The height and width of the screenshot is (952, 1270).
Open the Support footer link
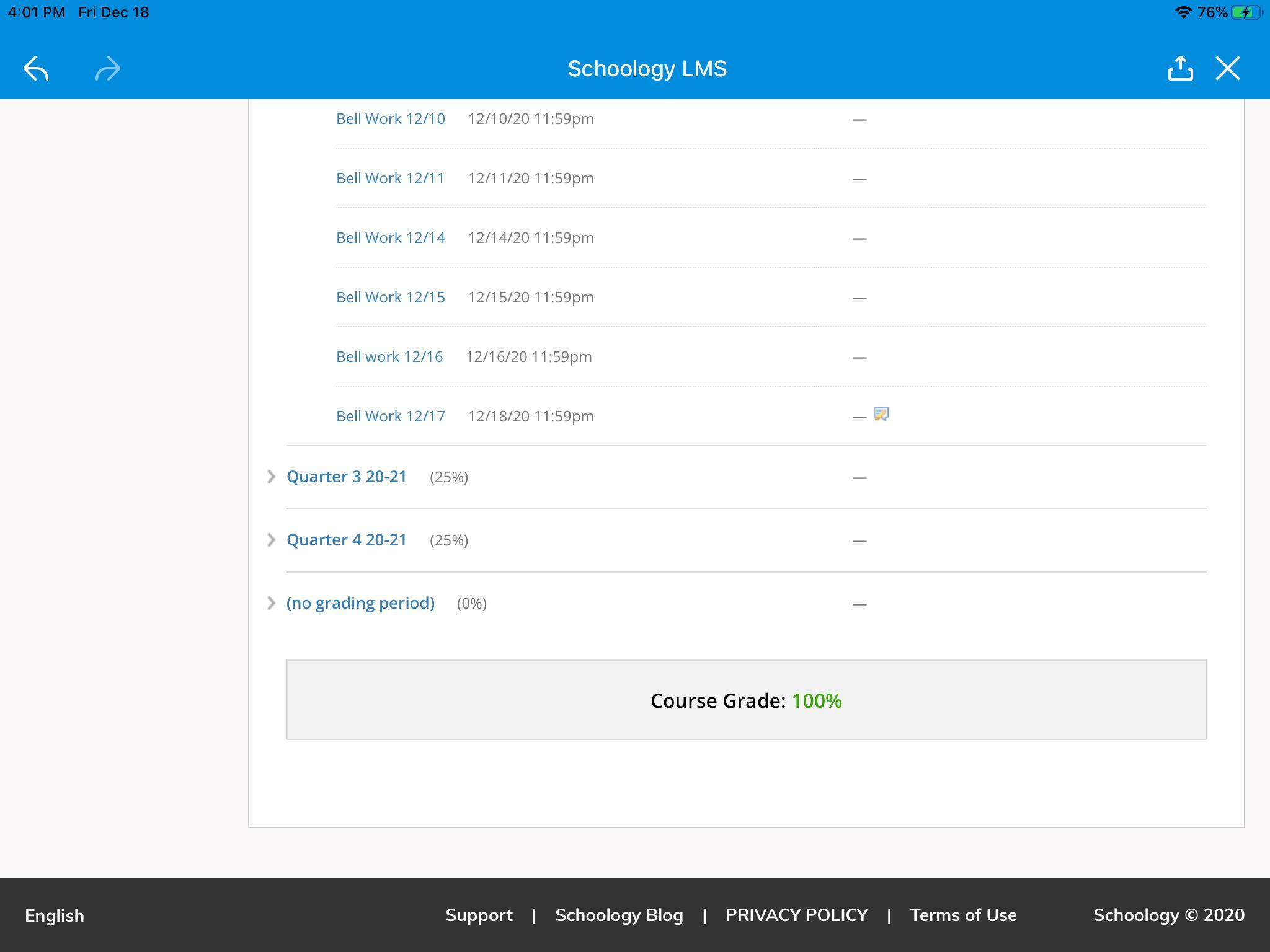click(x=479, y=915)
